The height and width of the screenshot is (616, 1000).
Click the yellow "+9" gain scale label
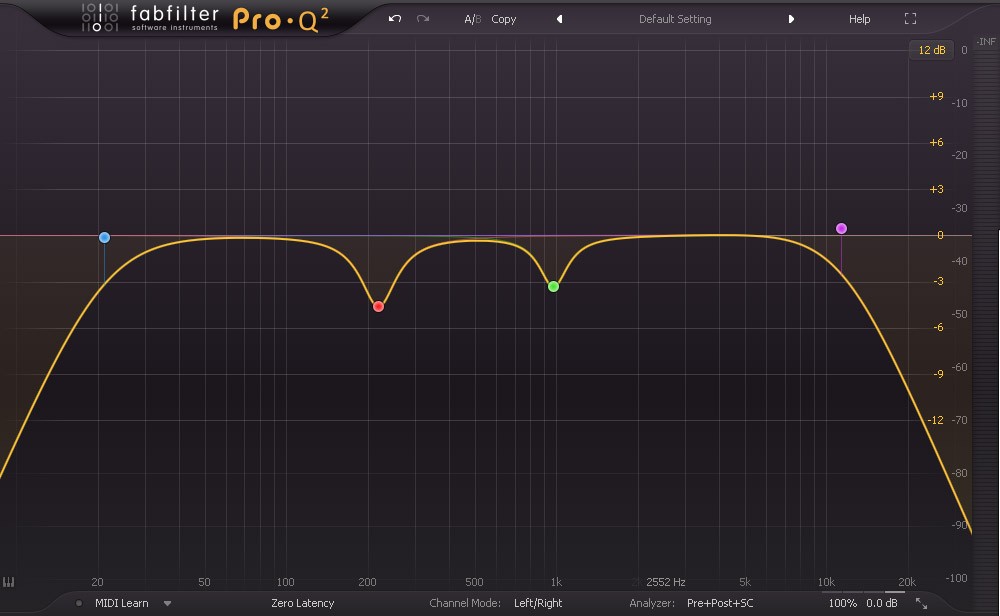click(936, 96)
